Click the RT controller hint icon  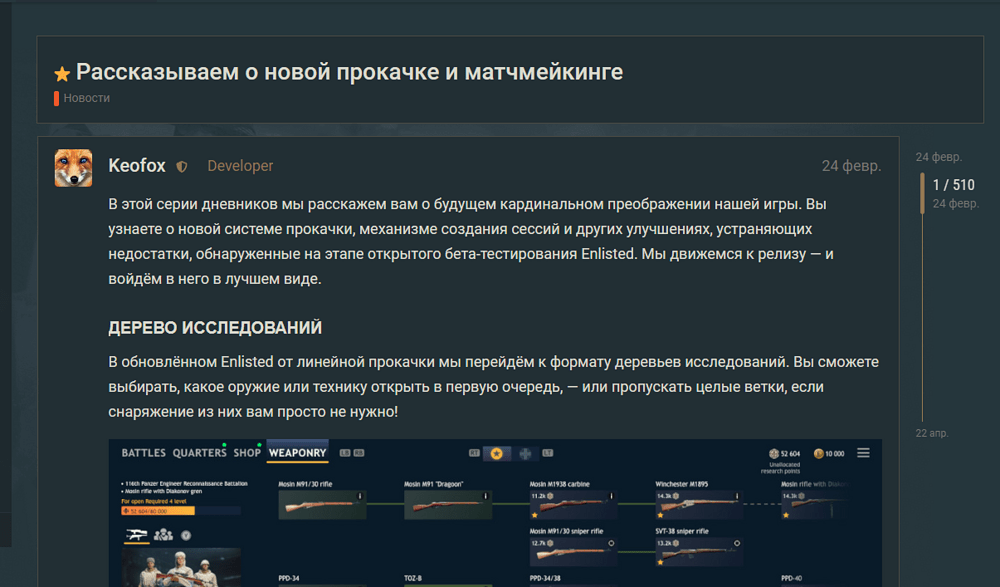474,453
